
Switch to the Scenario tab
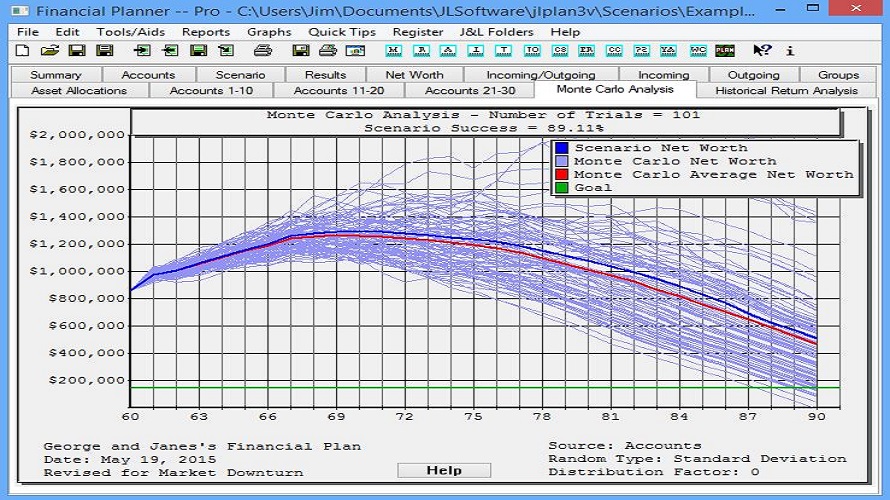(240, 75)
